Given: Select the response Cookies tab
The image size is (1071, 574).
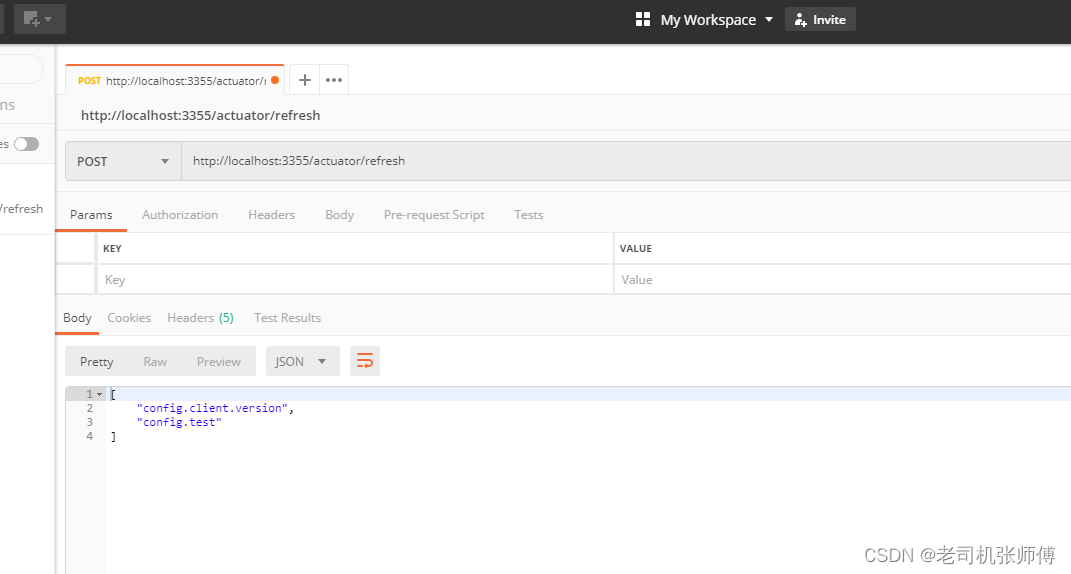Looking at the screenshot, I should [x=129, y=318].
